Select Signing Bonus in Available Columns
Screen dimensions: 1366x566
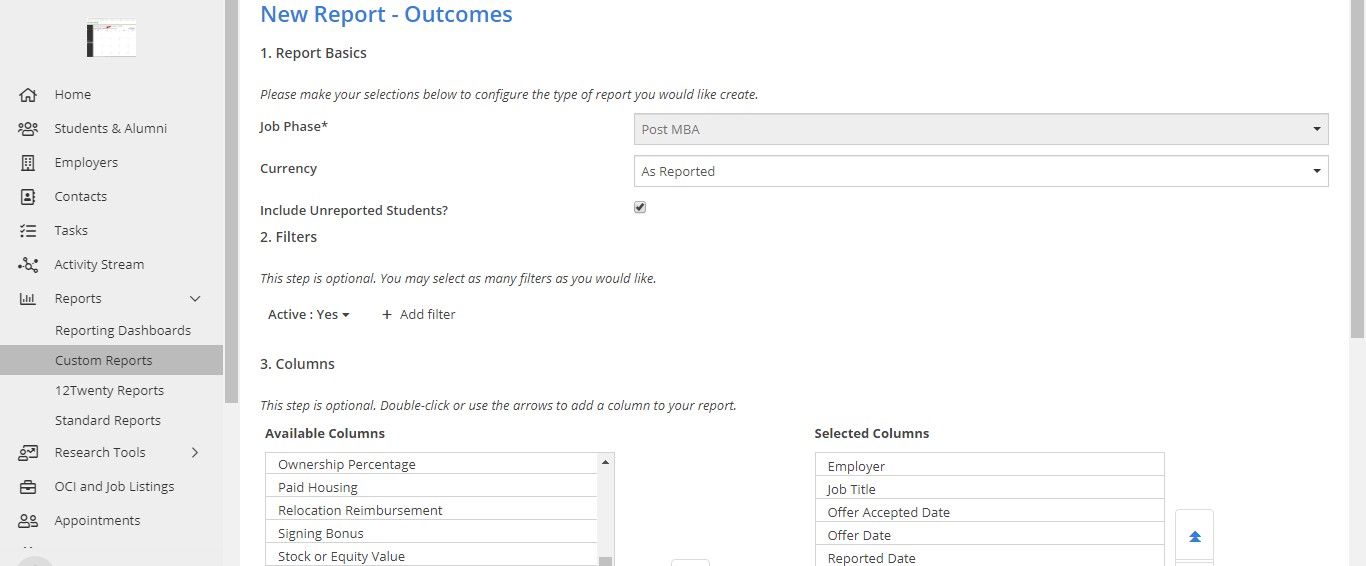tap(321, 534)
